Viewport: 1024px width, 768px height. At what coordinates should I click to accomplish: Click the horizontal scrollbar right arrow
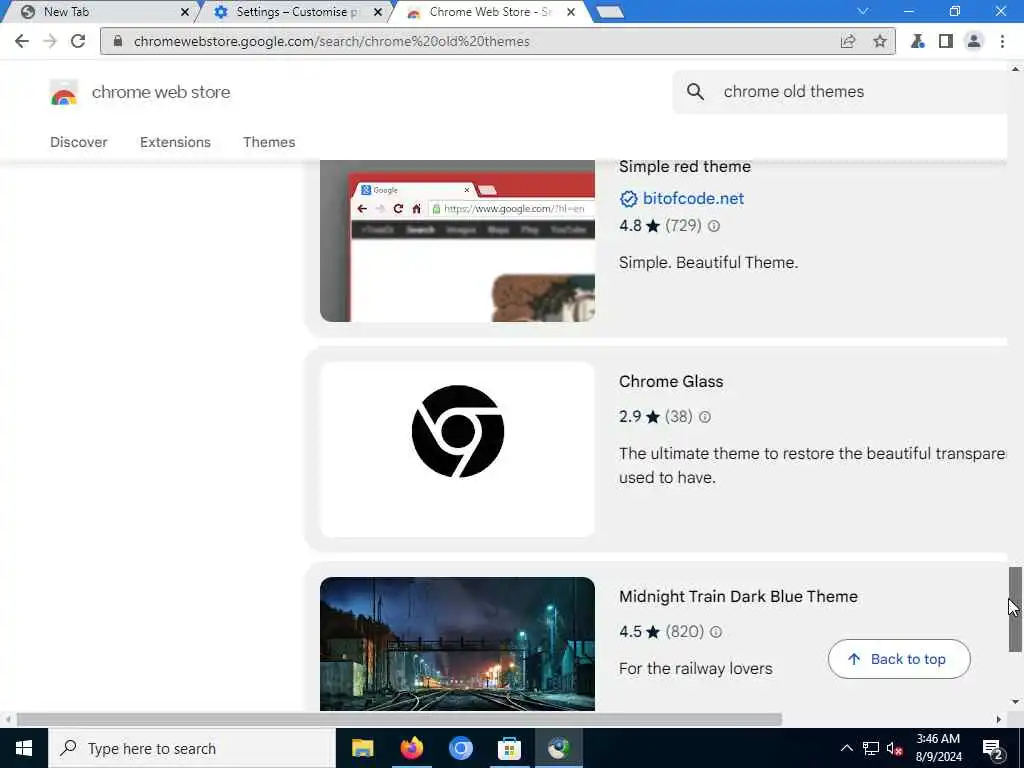(x=998, y=719)
